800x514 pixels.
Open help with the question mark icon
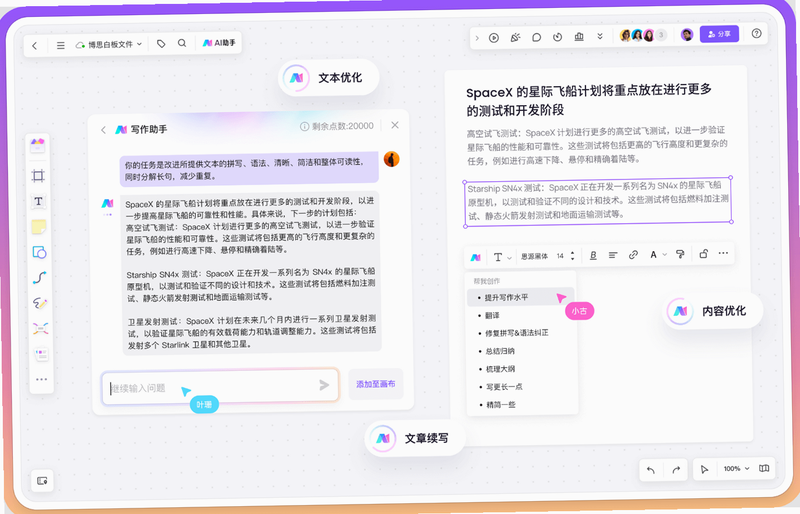coord(757,33)
